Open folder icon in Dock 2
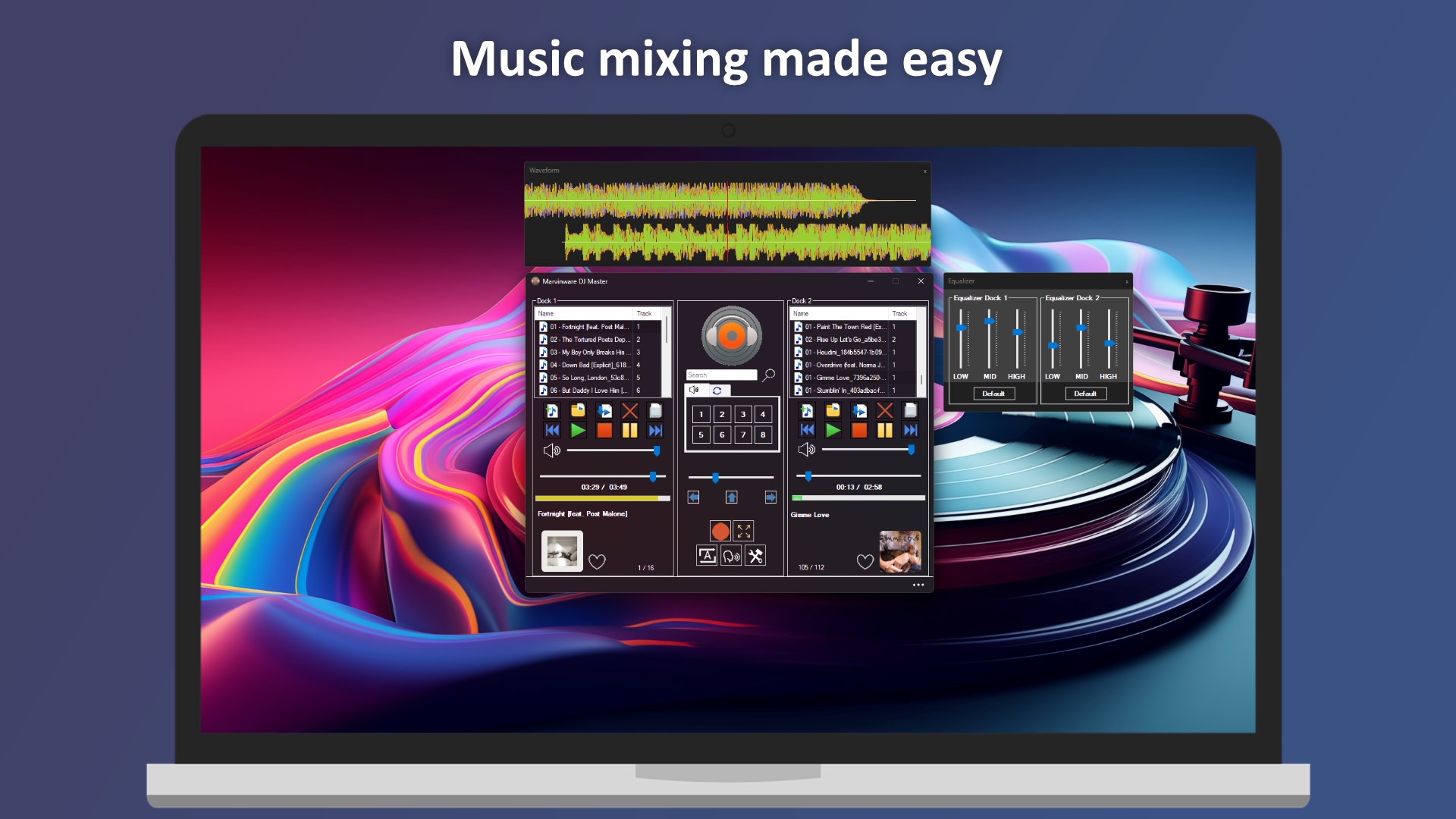This screenshot has width=1456, height=819. [x=833, y=411]
